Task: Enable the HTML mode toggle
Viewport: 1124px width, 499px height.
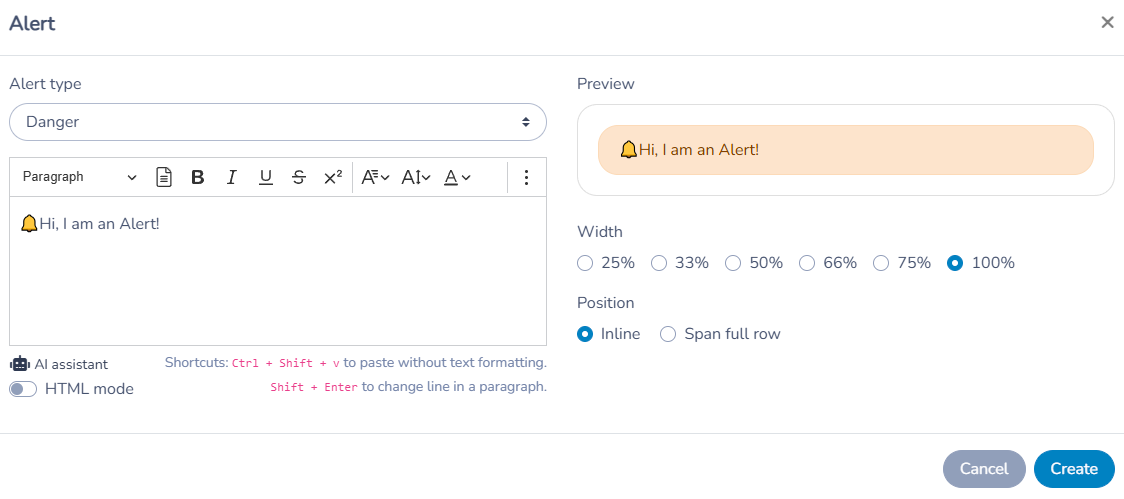Action: (23, 389)
